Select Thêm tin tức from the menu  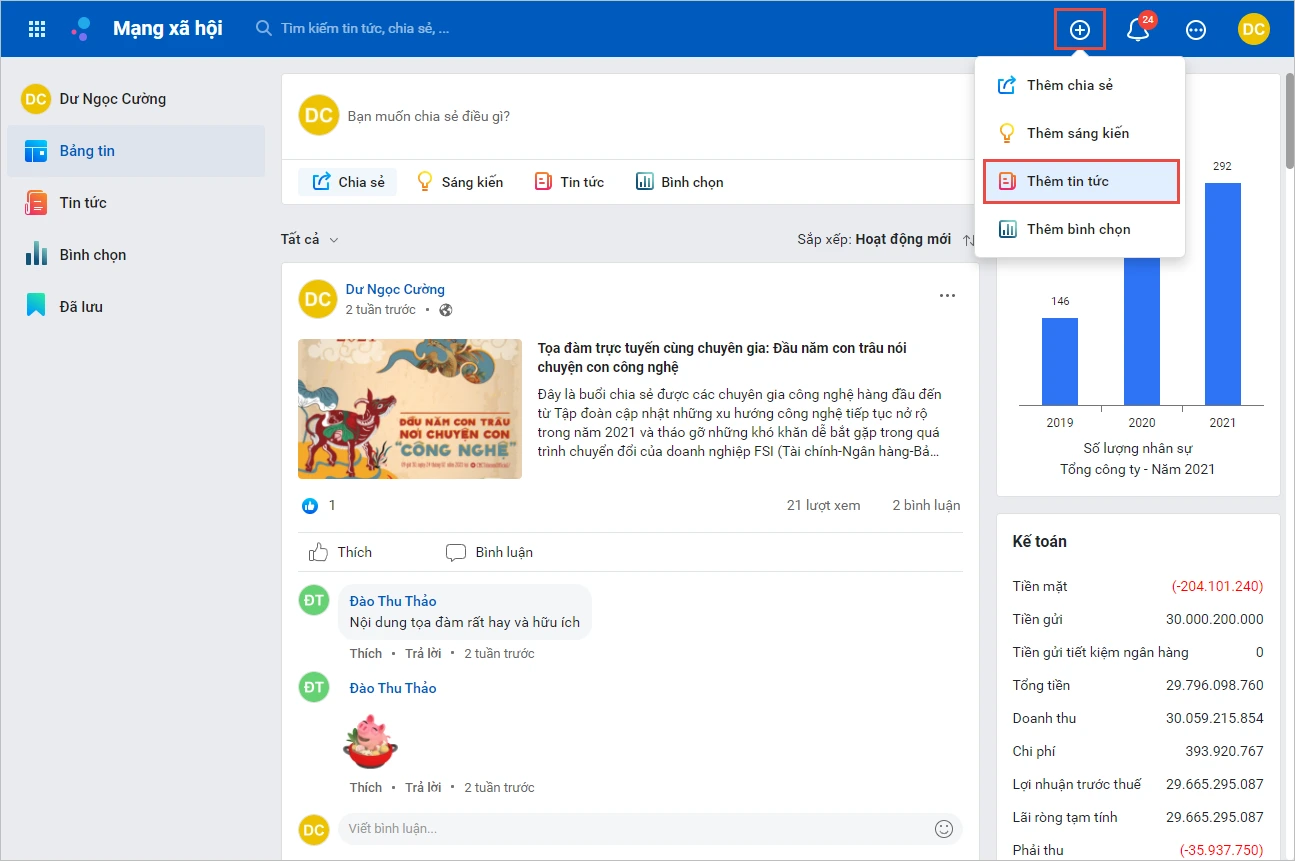pos(1080,181)
